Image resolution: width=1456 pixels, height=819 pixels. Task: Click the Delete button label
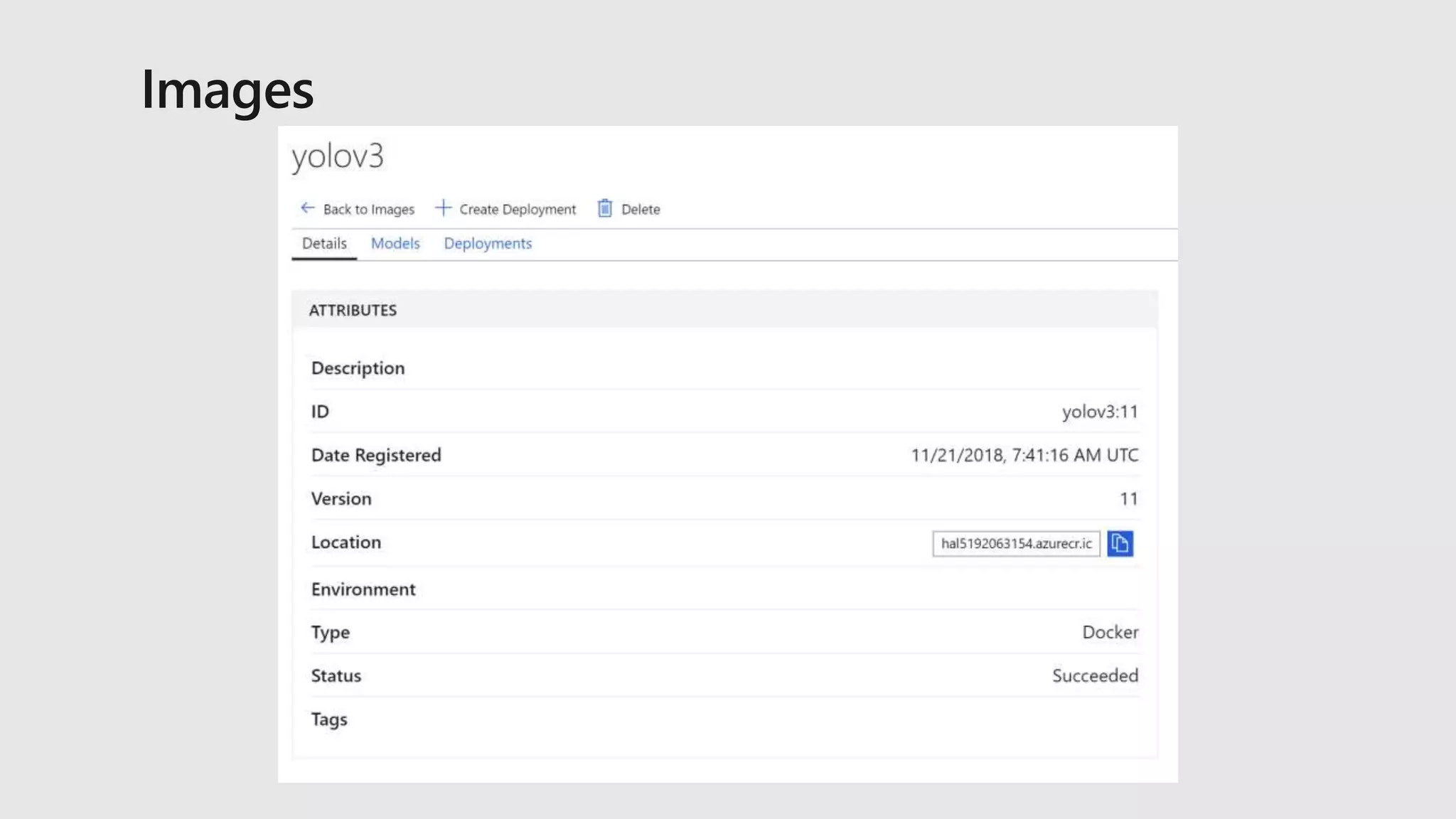[x=641, y=210]
